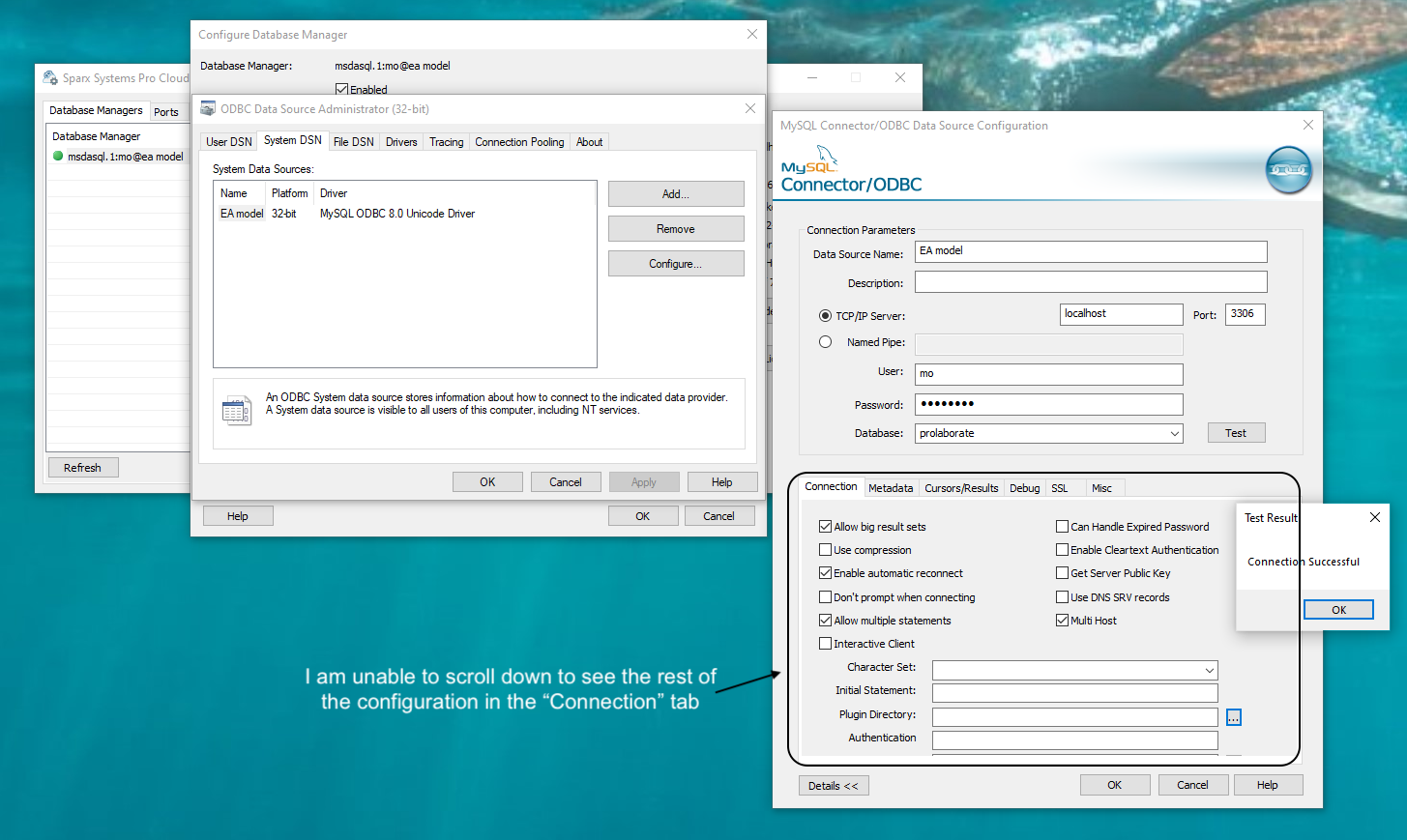Toggle the Enabled checkbox in Configure Database Manager
This screenshot has width=1407, height=840.
(341, 90)
